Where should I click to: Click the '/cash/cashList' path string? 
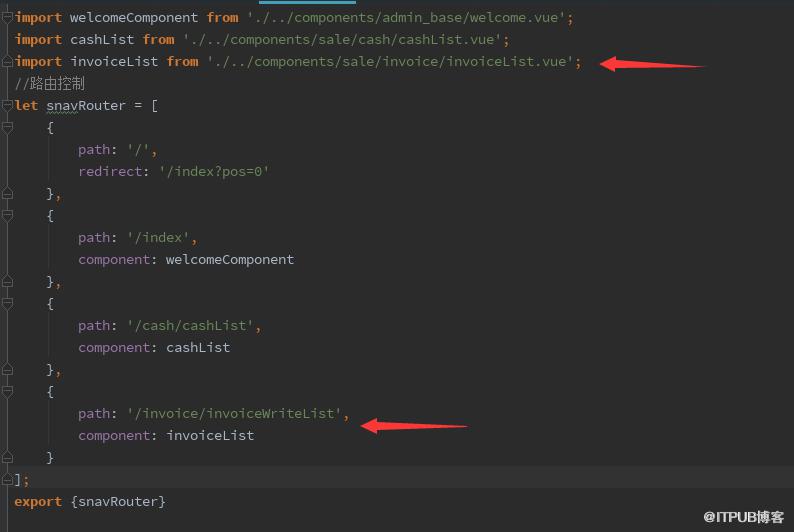190,325
